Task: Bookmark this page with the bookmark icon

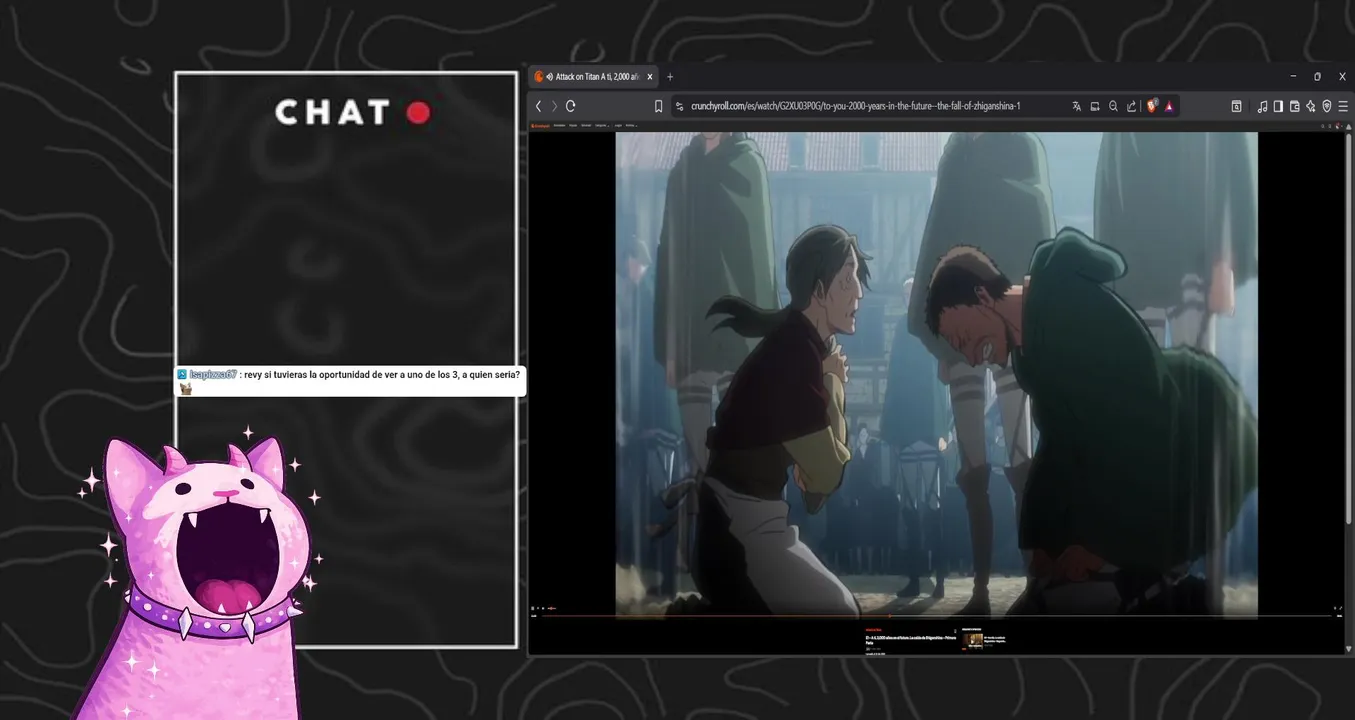Action: click(658, 106)
